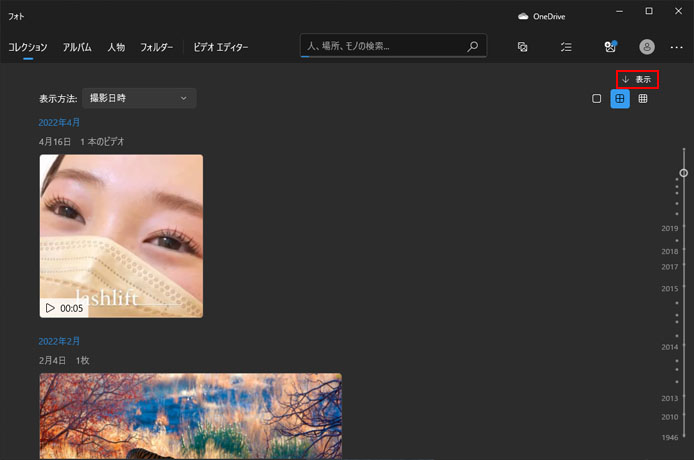
Task: Open the アルバム tab
Action: [77, 47]
